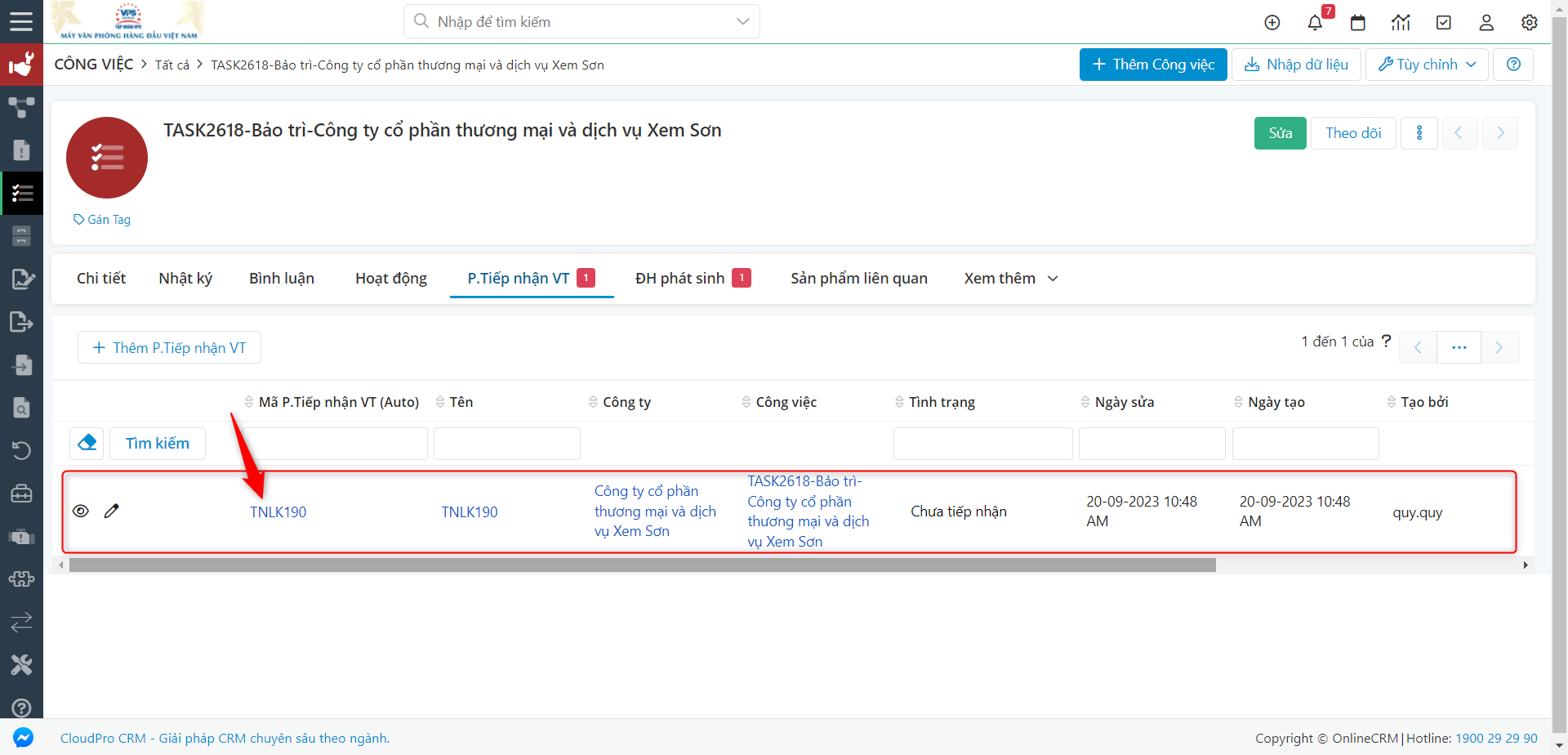1568x755 pixels.
Task: Expand the Xem thêm tab menu
Action: (x=1011, y=279)
